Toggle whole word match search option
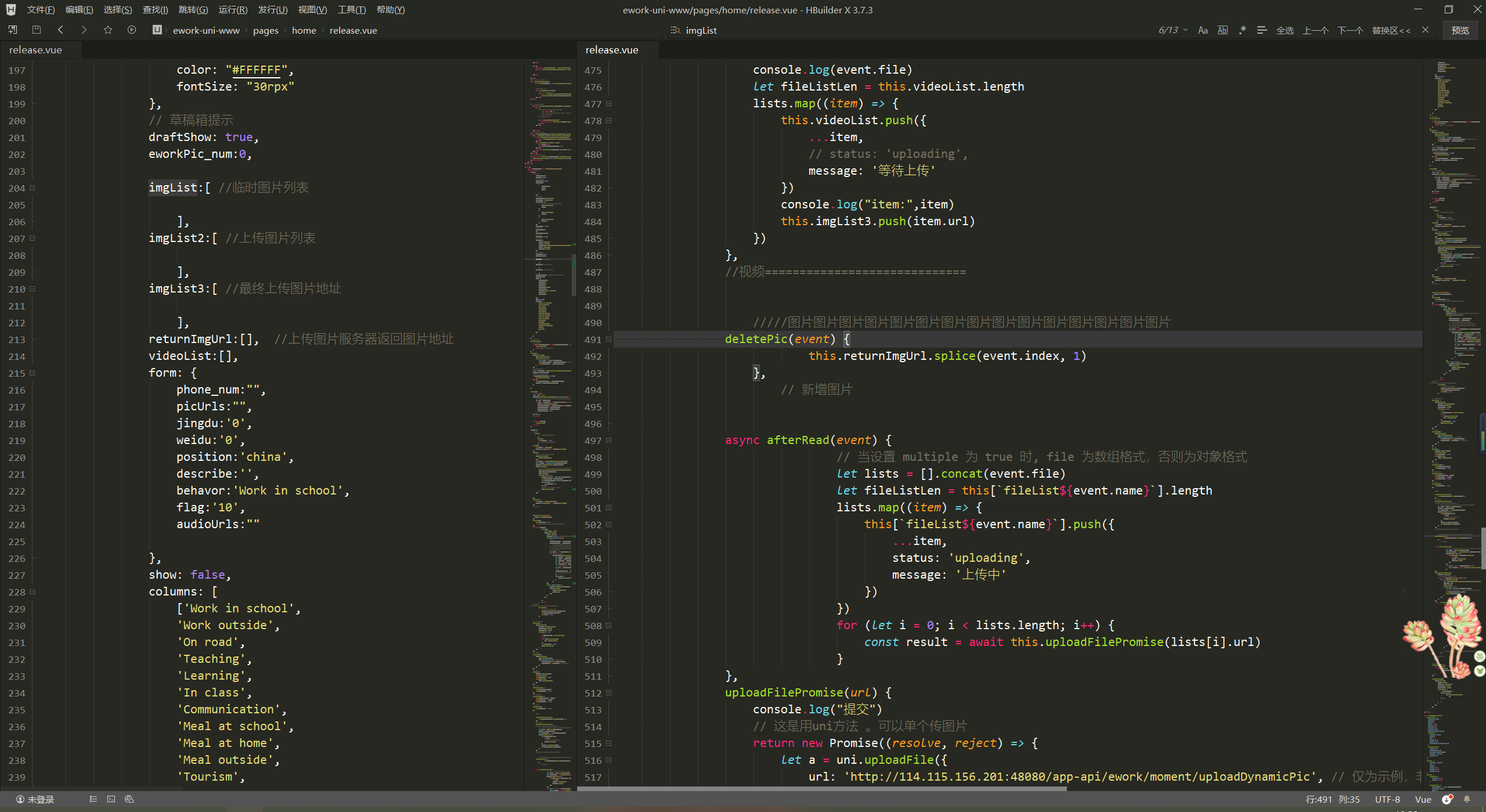 [1222, 30]
